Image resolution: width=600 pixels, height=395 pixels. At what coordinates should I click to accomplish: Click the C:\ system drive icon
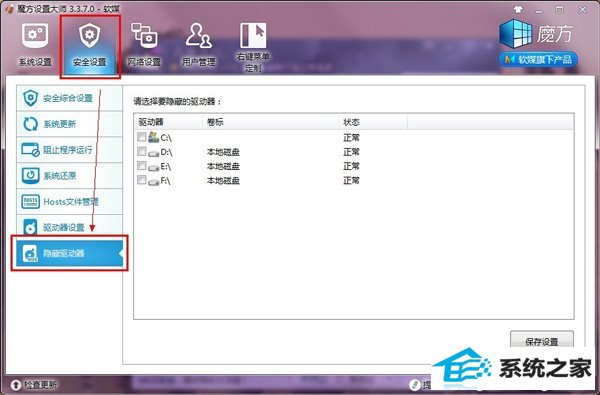pyautogui.click(x=153, y=137)
